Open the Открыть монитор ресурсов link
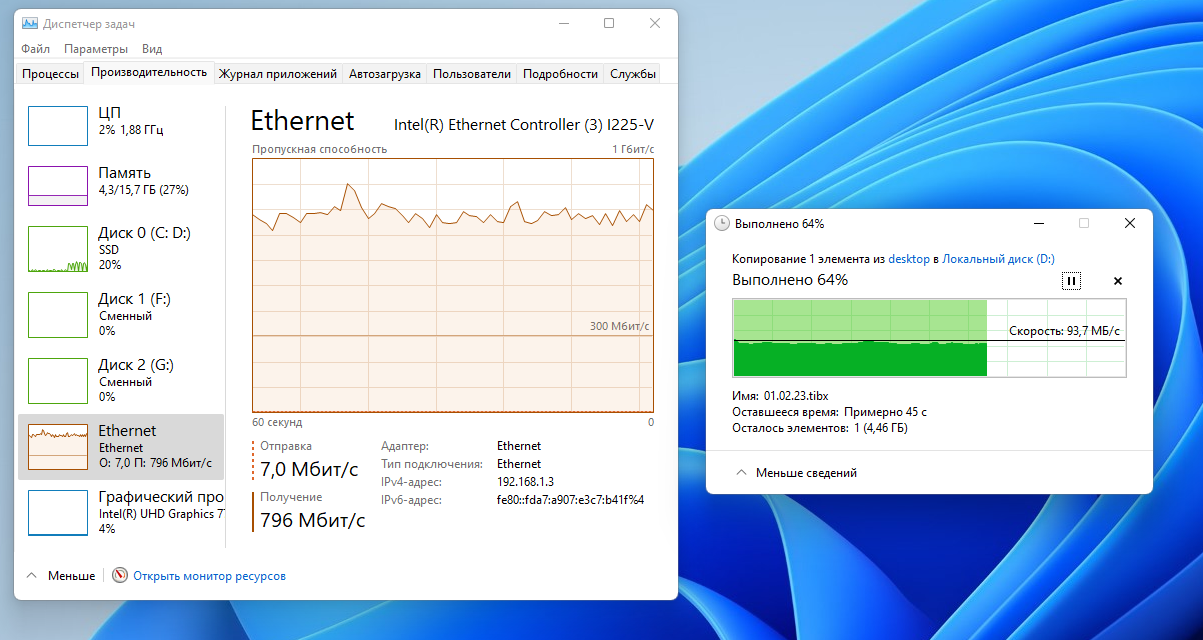 (210, 576)
